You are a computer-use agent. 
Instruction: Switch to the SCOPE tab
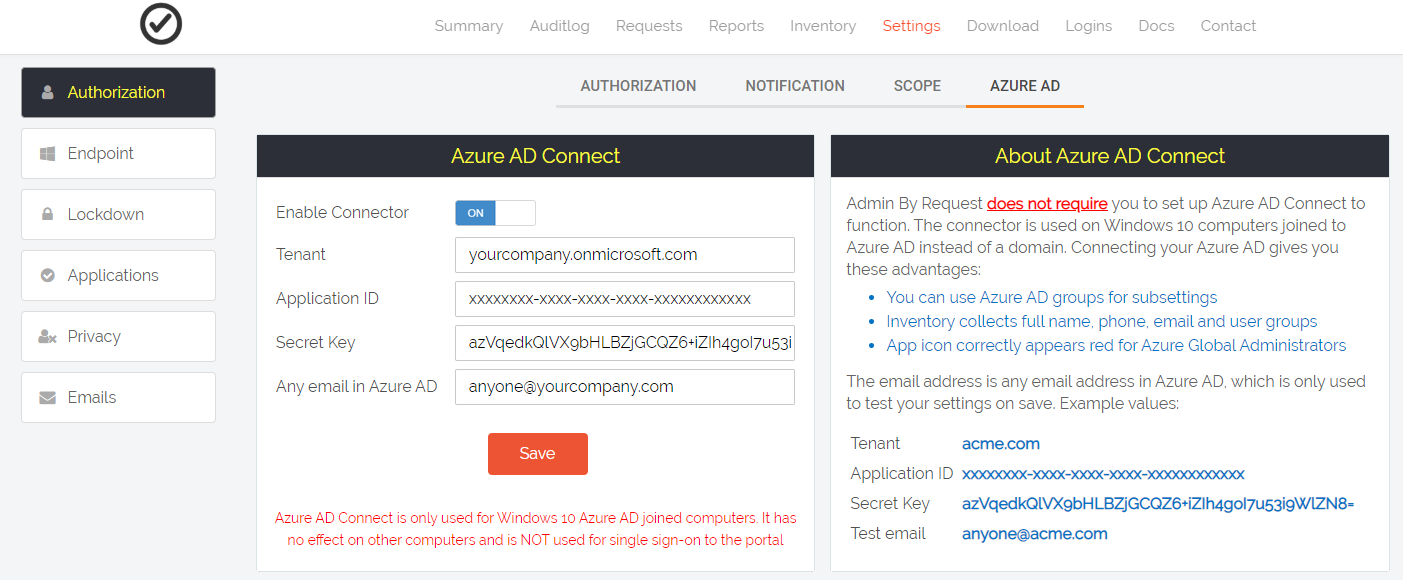tap(917, 86)
